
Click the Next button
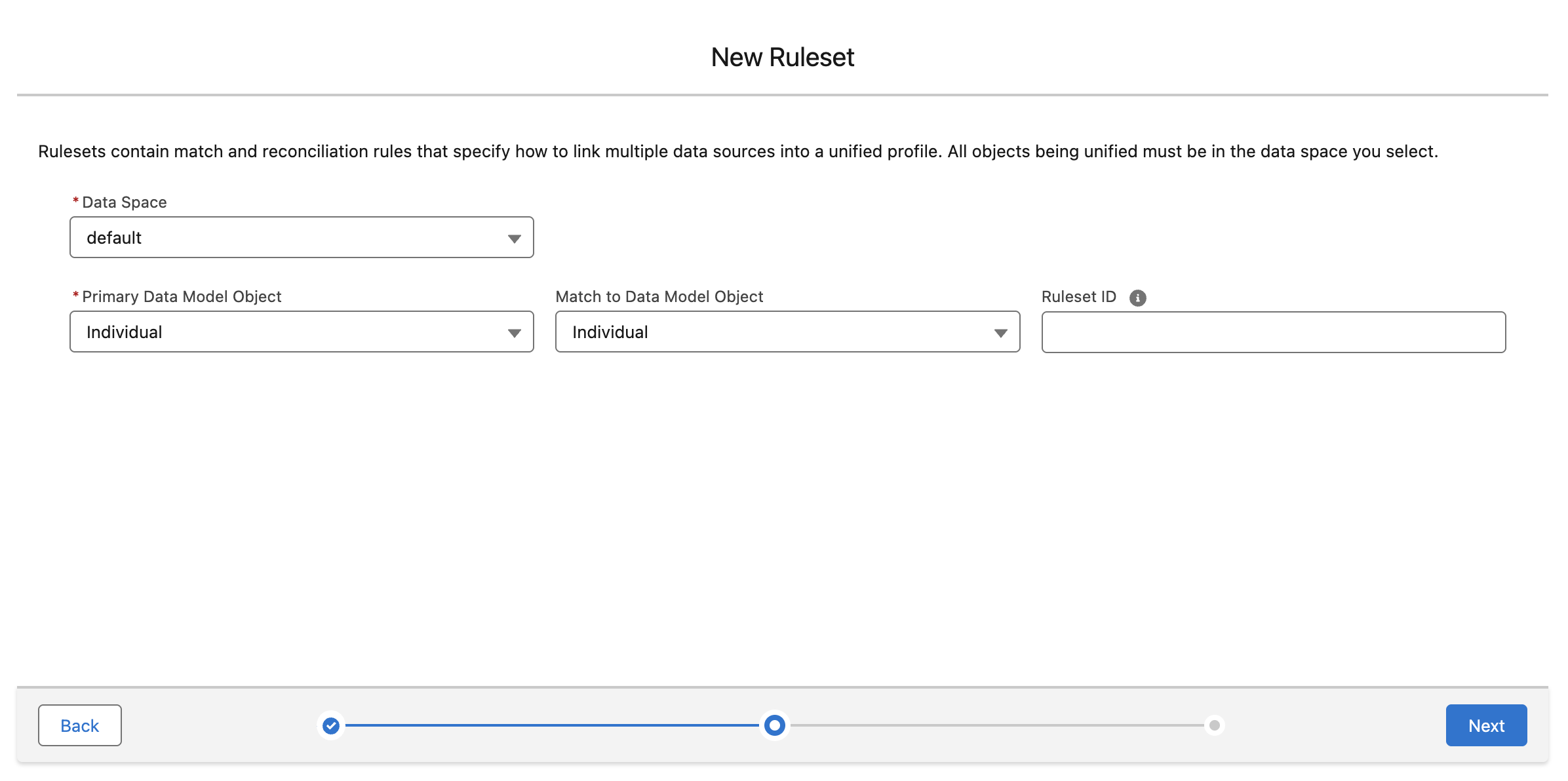pos(1486,725)
